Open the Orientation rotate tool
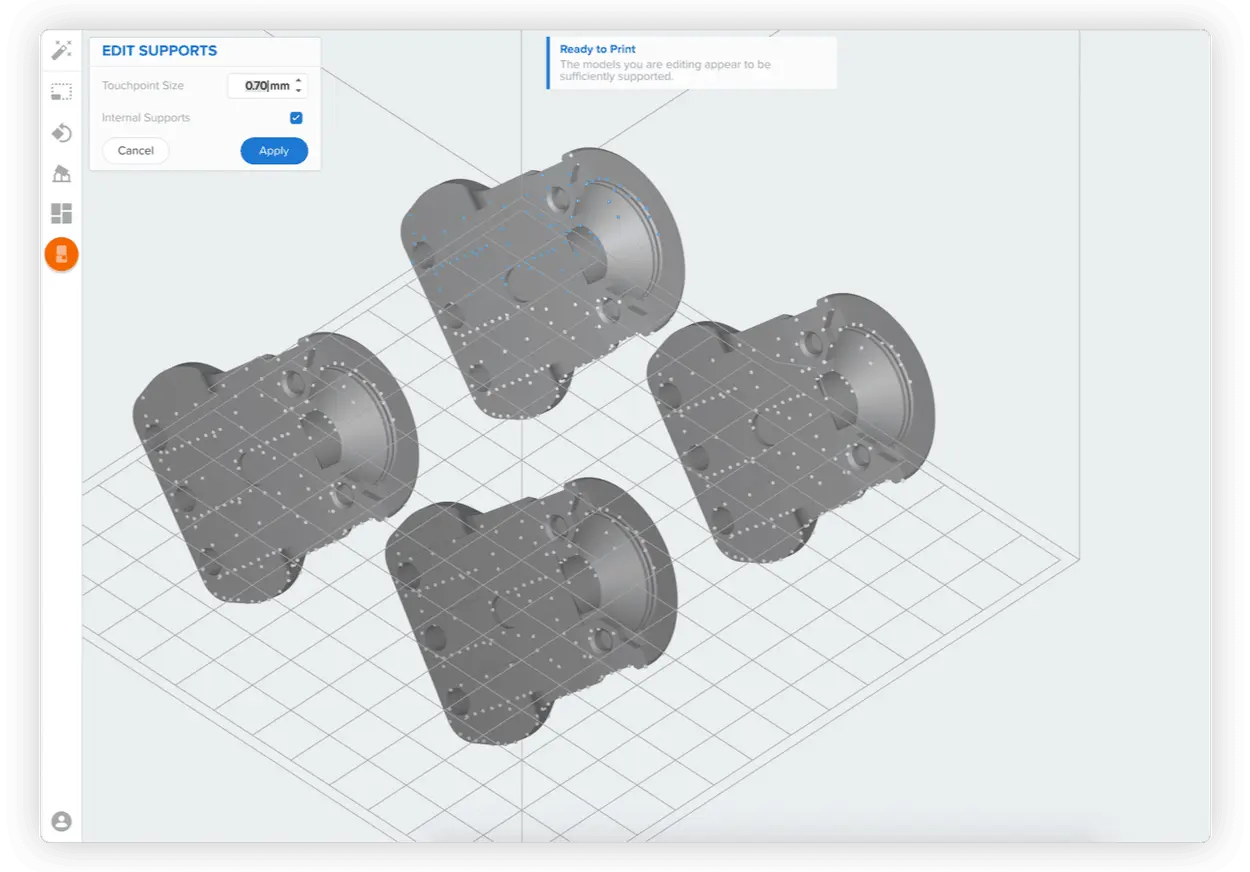This screenshot has width=1250, height=872. point(61,133)
